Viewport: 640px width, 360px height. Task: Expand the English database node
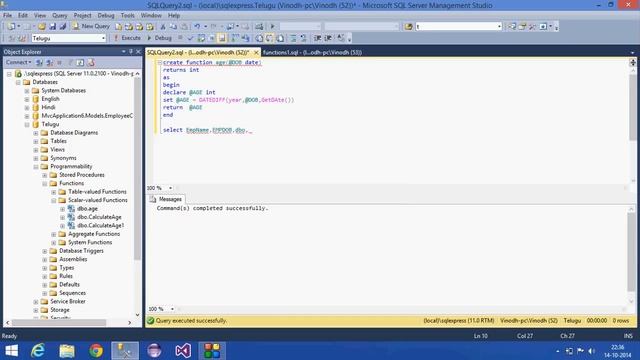click(x=27, y=99)
